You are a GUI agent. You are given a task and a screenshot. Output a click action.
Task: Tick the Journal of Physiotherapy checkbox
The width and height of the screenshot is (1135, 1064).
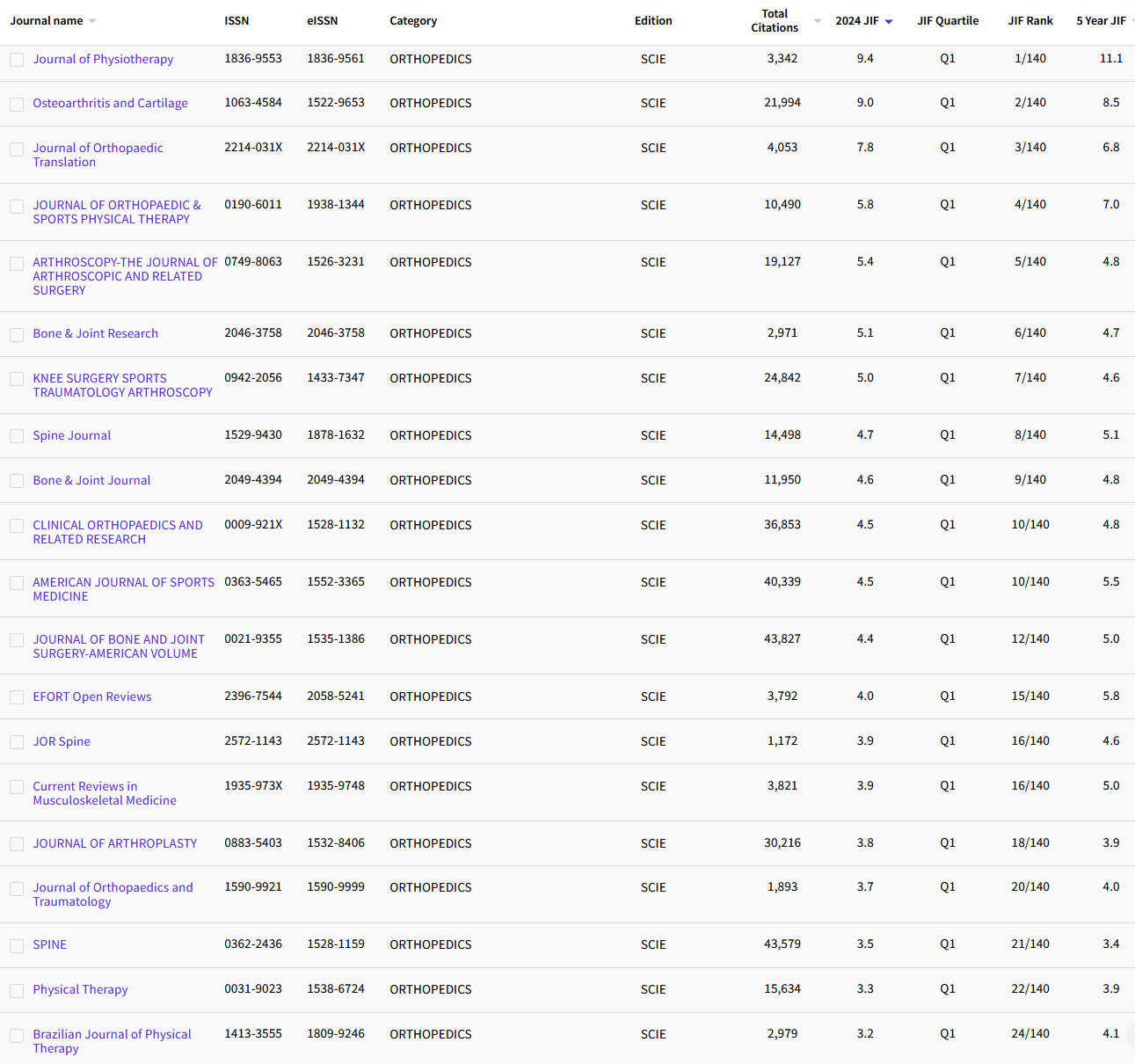point(17,60)
